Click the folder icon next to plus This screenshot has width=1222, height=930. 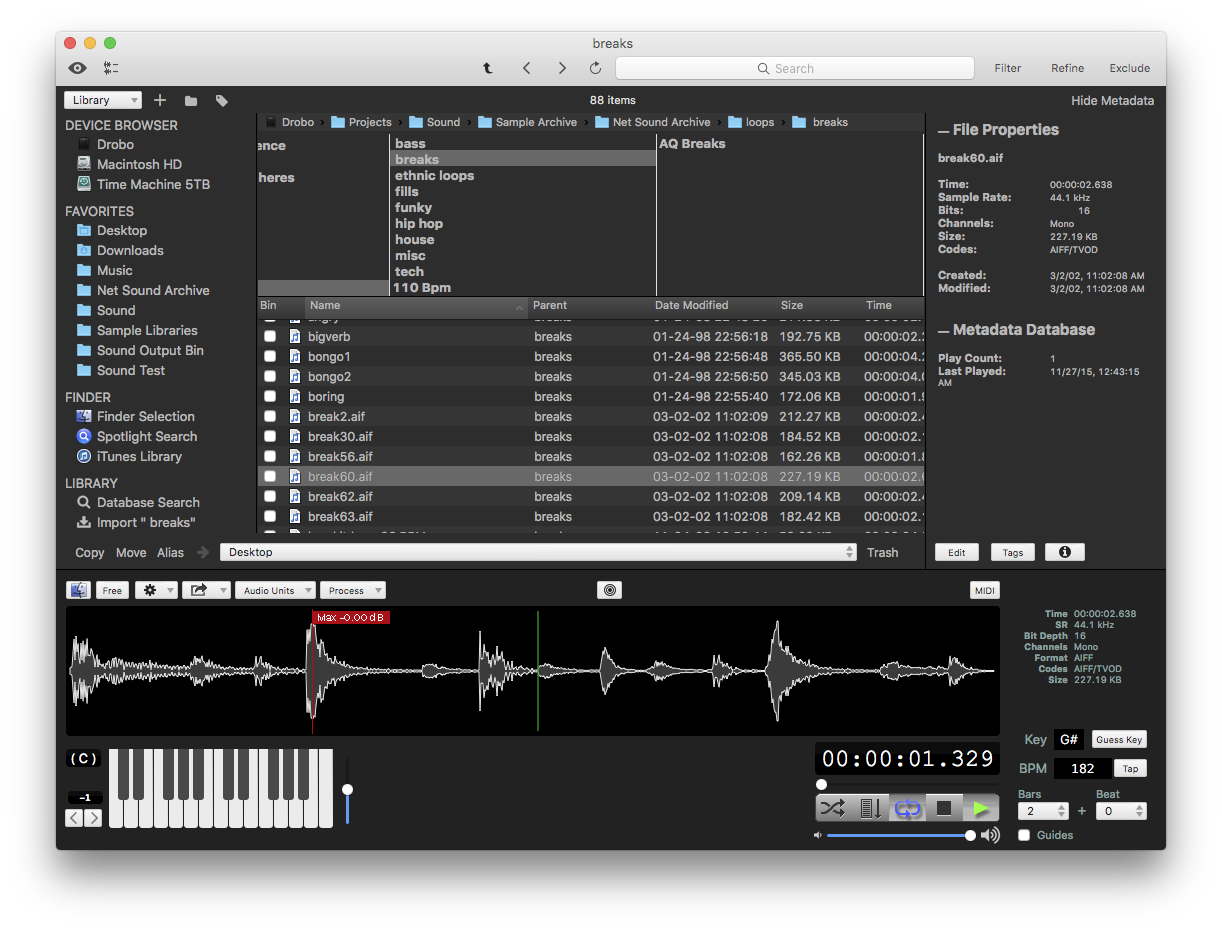(191, 100)
